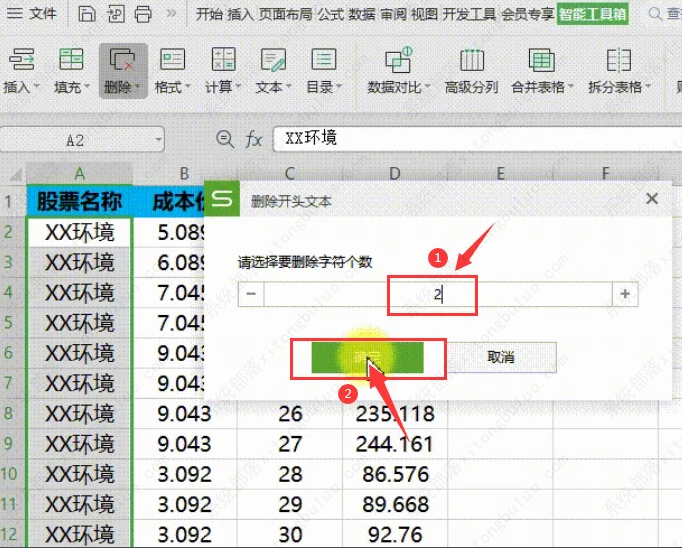This screenshot has height=548, width=682.
Task: Switch to the 公式 tab
Action: [x=331, y=14]
